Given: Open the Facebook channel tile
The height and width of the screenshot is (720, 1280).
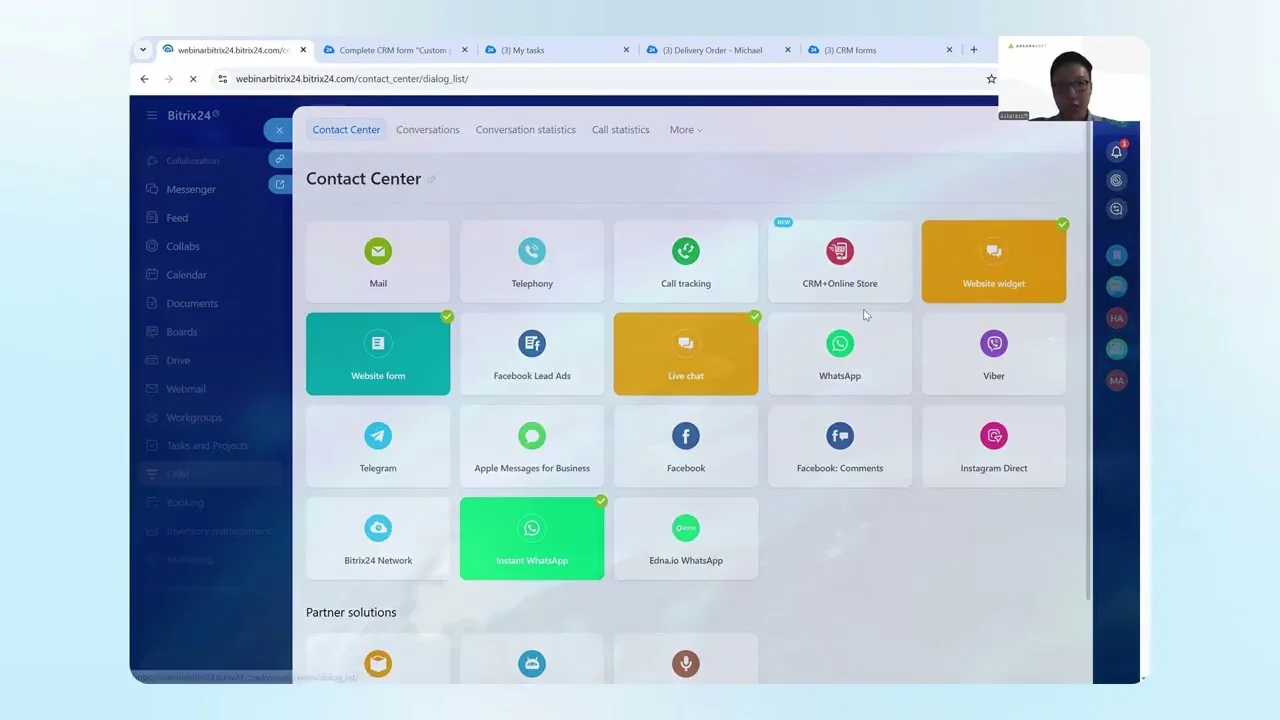Looking at the screenshot, I should pyautogui.click(x=686, y=446).
